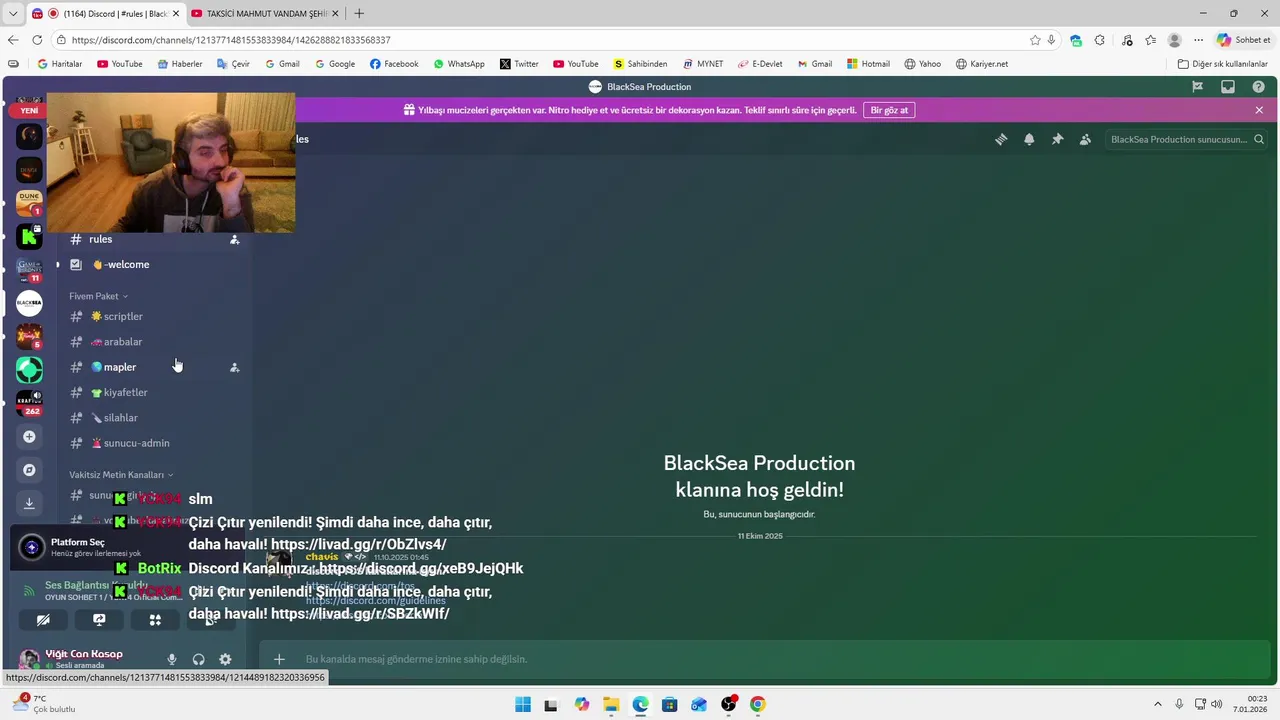Add a server with plus icon
Screen dimensions: 1280x720
tap(29, 437)
